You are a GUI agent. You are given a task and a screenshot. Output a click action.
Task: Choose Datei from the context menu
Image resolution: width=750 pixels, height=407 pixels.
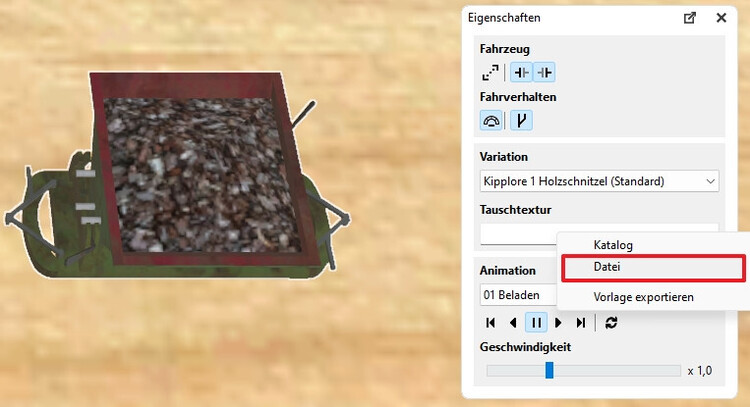tap(653, 267)
